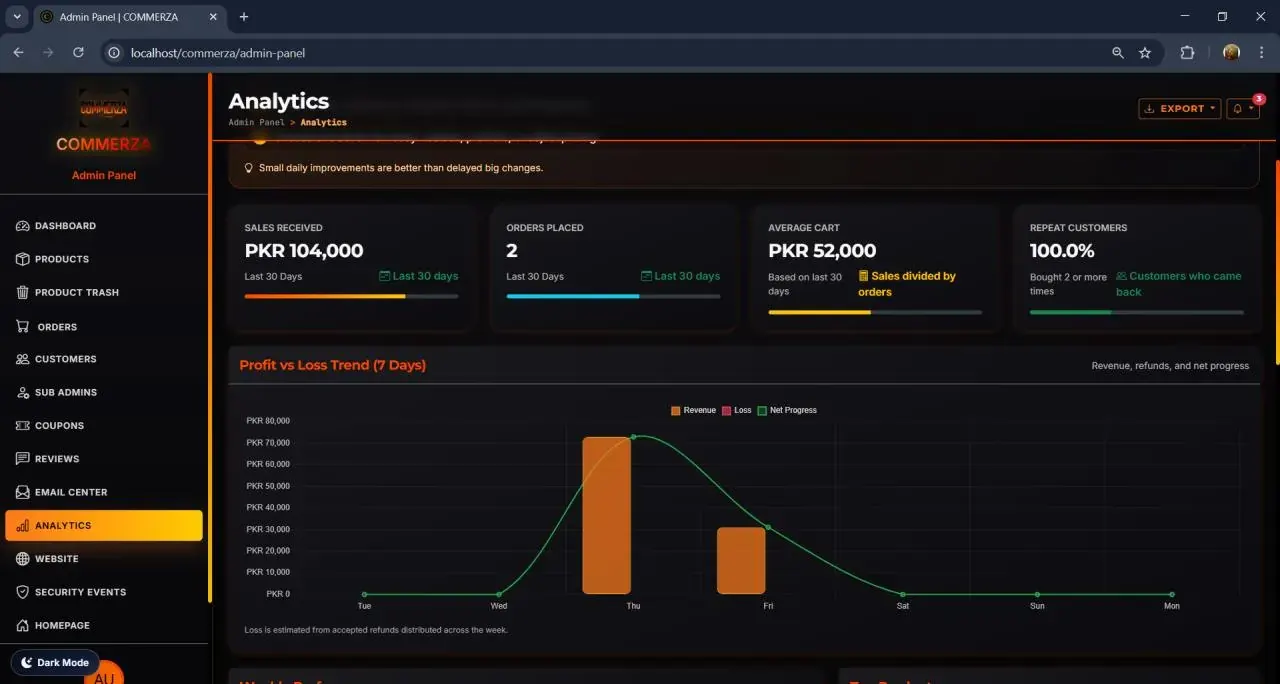Click the Orders cart icon
Image resolution: width=1280 pixels, height=684 pixels.
tap(23, 326)
